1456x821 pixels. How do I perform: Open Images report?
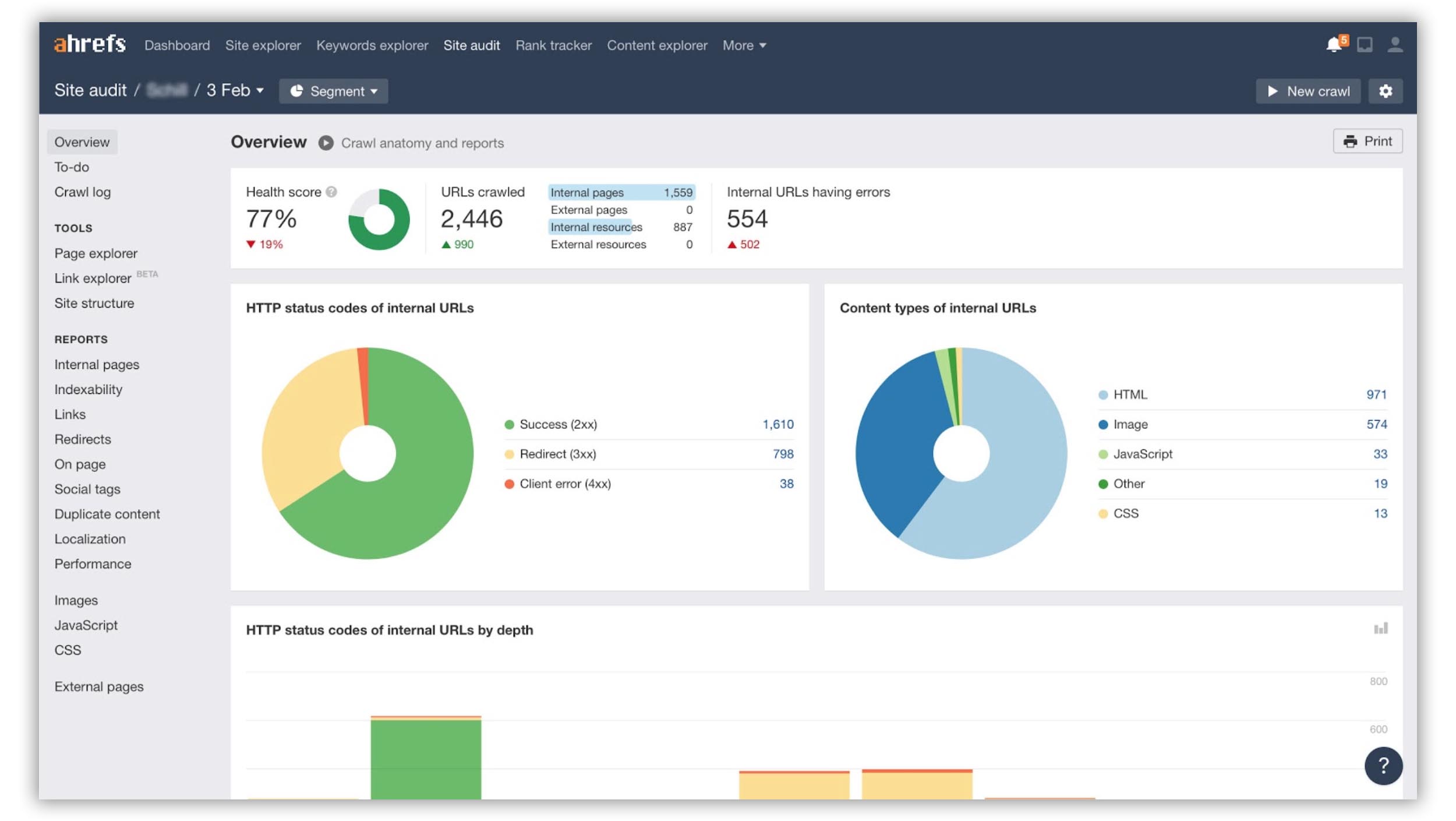pyautogui.click(x=76, y=600)
